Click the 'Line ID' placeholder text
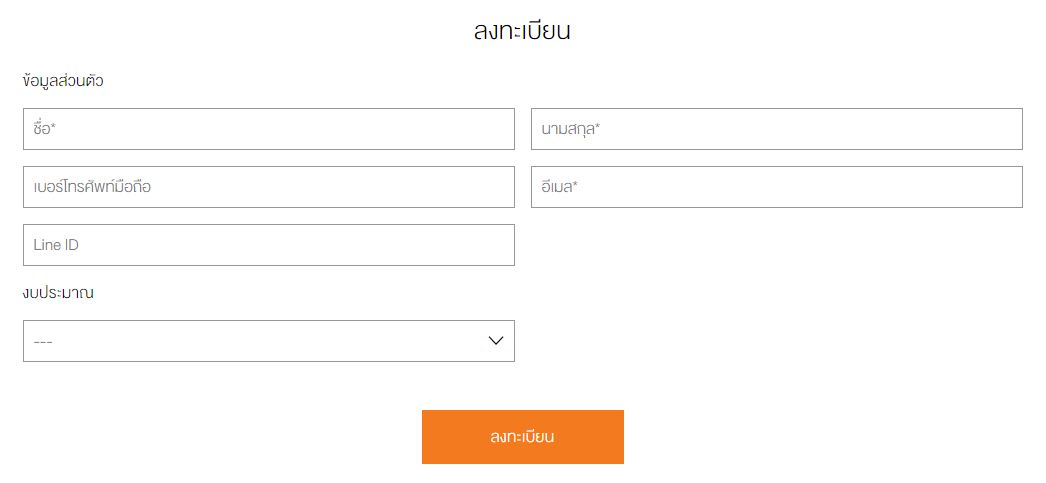The width and height of the screenshot is (1046, 483). point(55,245)
